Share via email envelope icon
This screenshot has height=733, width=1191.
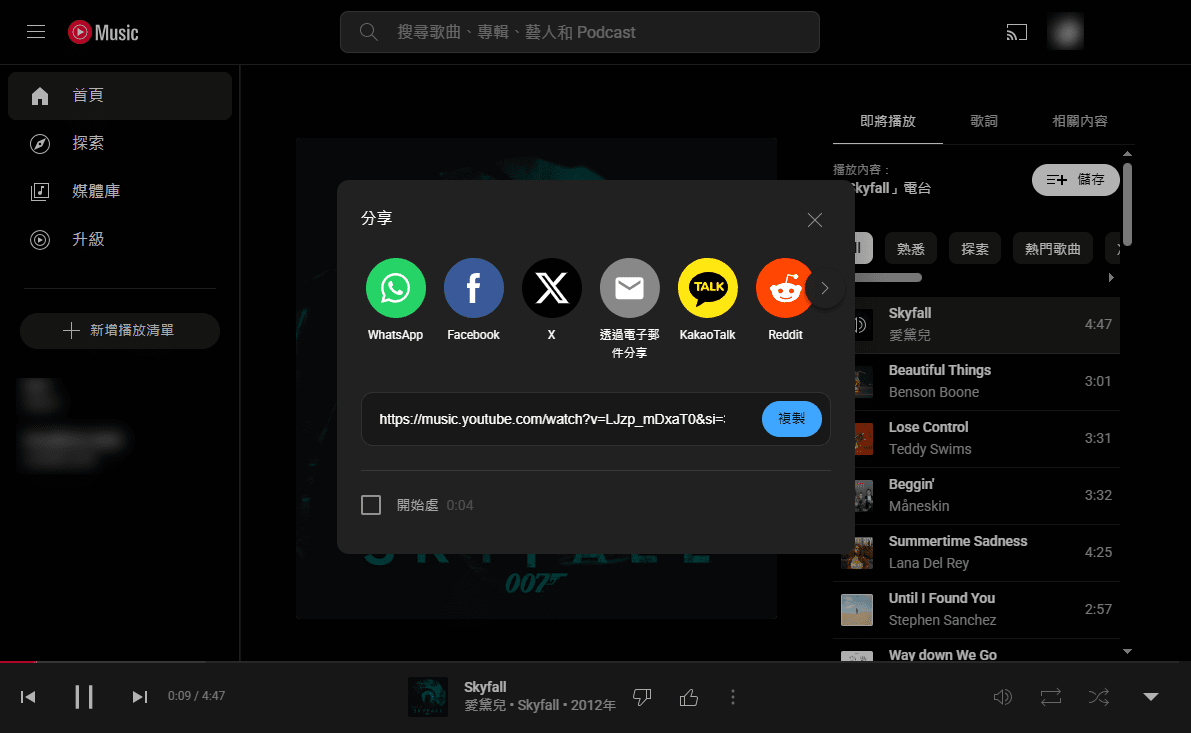point(630,288)
